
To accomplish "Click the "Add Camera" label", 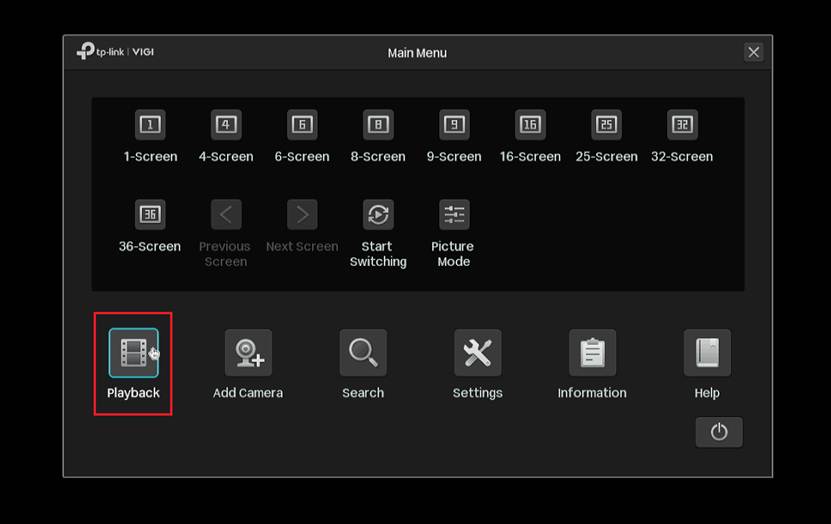I will pyautogui.click(x=248, y=393).
